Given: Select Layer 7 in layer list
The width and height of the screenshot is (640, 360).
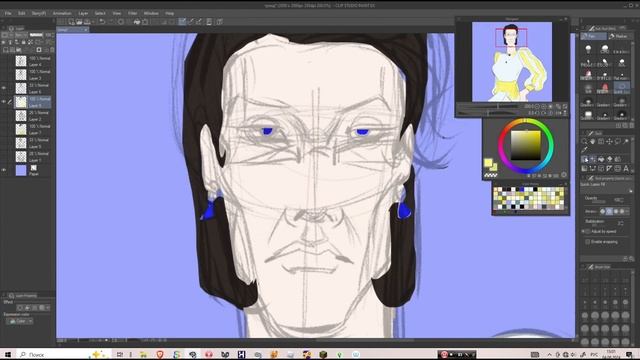Looking at the screenshot, I should tap(33, 129).
